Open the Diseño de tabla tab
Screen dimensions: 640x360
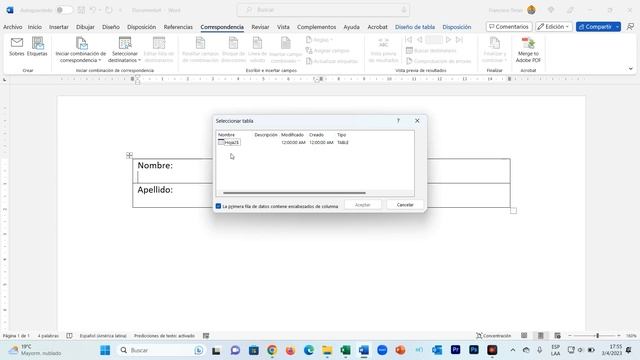tap(415, 27)
